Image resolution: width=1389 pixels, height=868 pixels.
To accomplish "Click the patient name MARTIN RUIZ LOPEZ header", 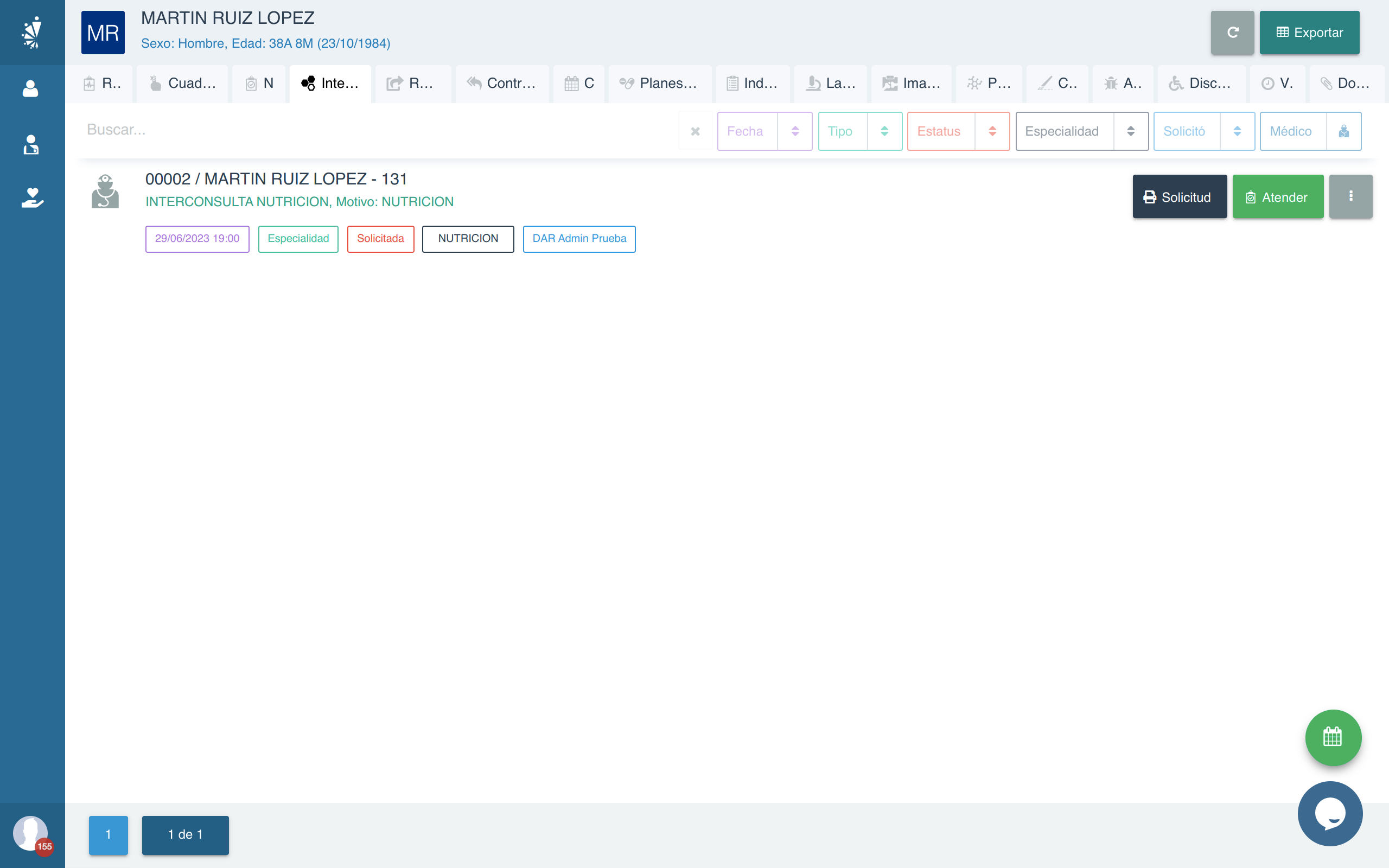I will click(x=227, y=18).
